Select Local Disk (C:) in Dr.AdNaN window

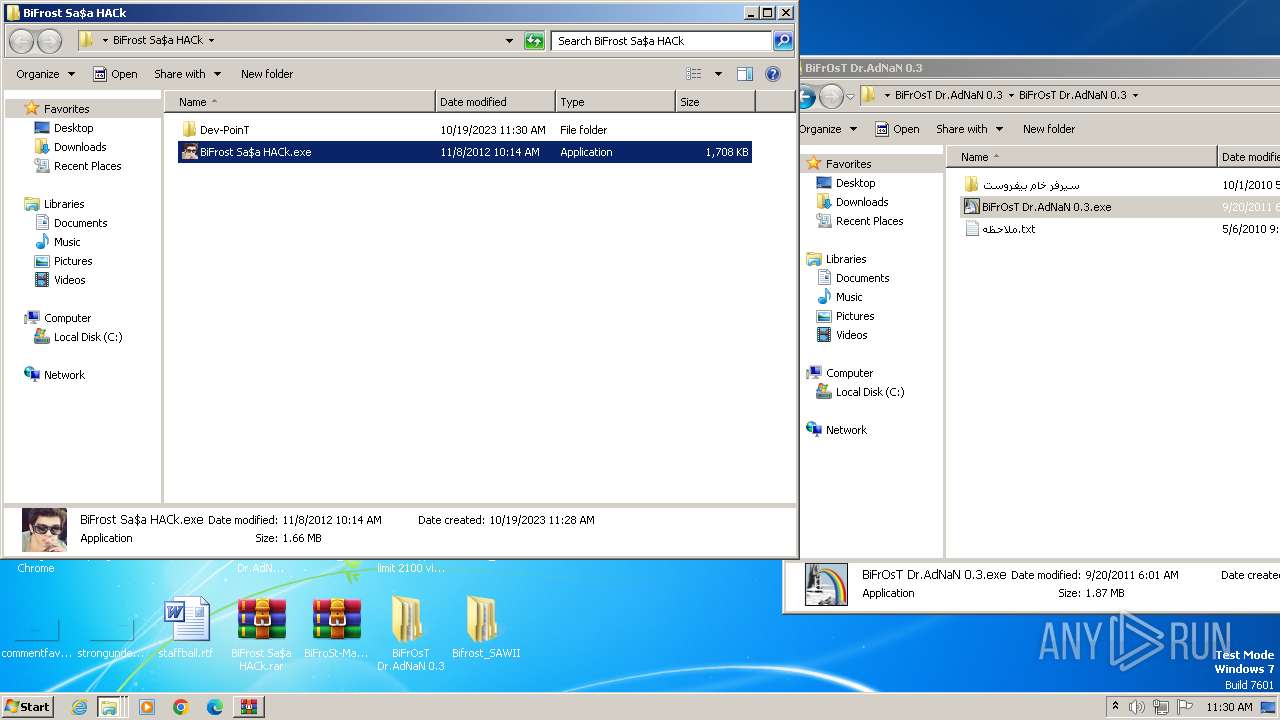click(x=870, y=392)
